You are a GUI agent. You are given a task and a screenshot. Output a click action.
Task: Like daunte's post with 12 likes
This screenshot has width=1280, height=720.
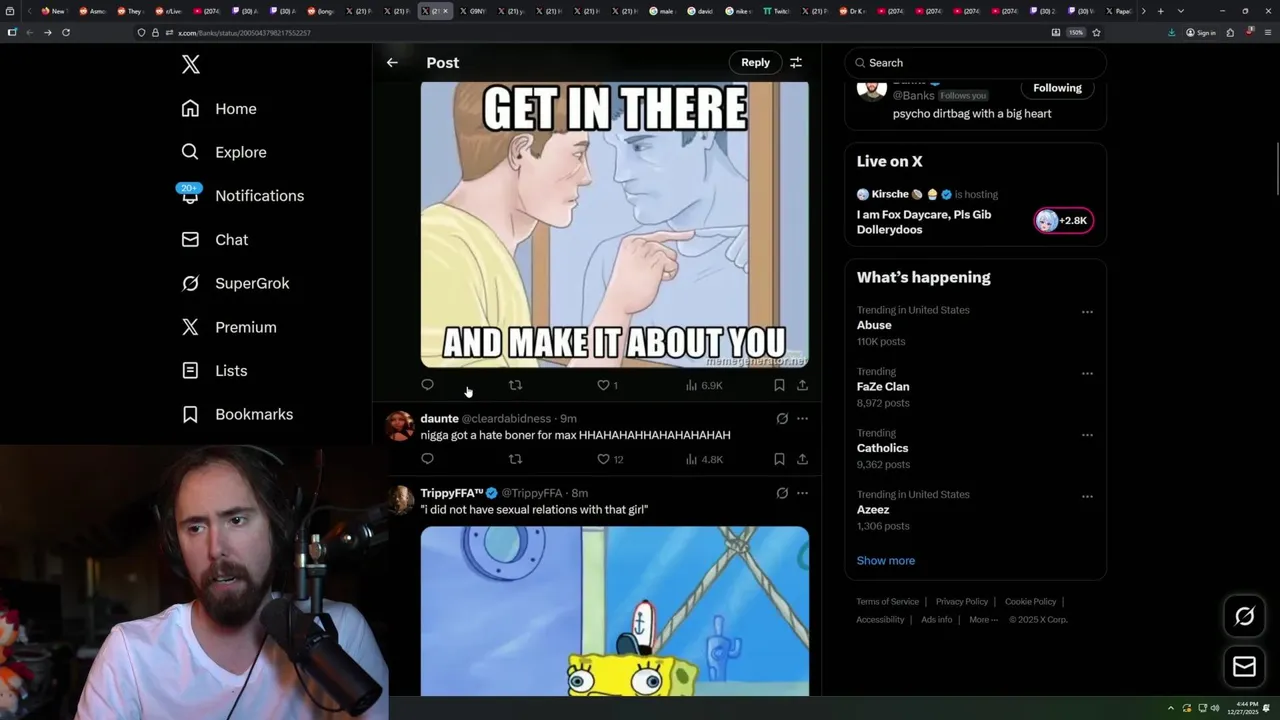click(x=610, y=459)
